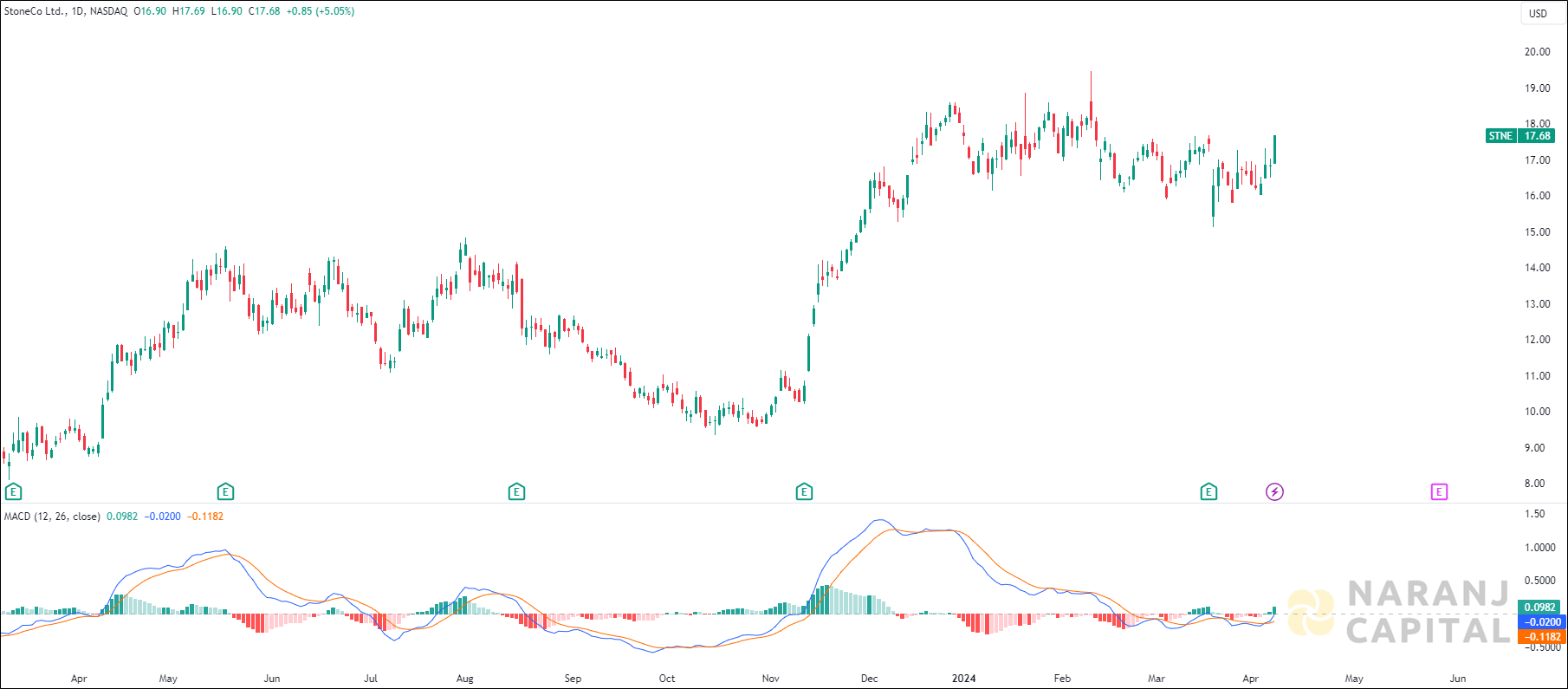The height and width of the screenshot is (689, 1568).
Task: Click the 20.00 level on price axis
Action: (x=1538, y=52)
